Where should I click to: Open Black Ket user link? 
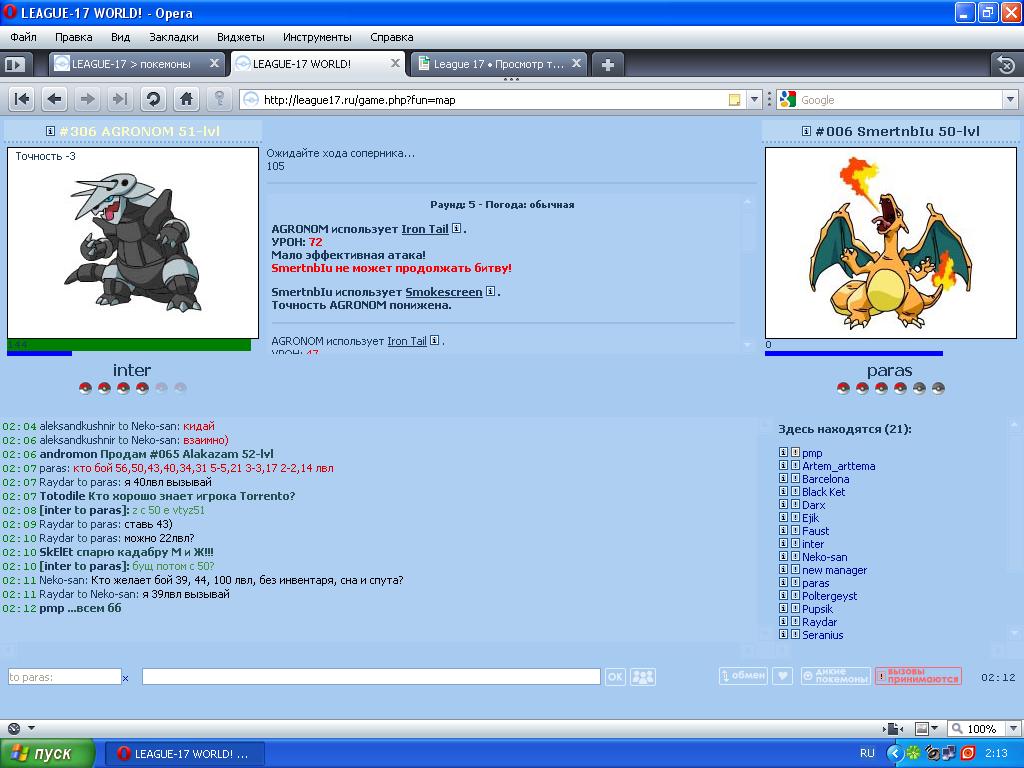click(823, 492)
